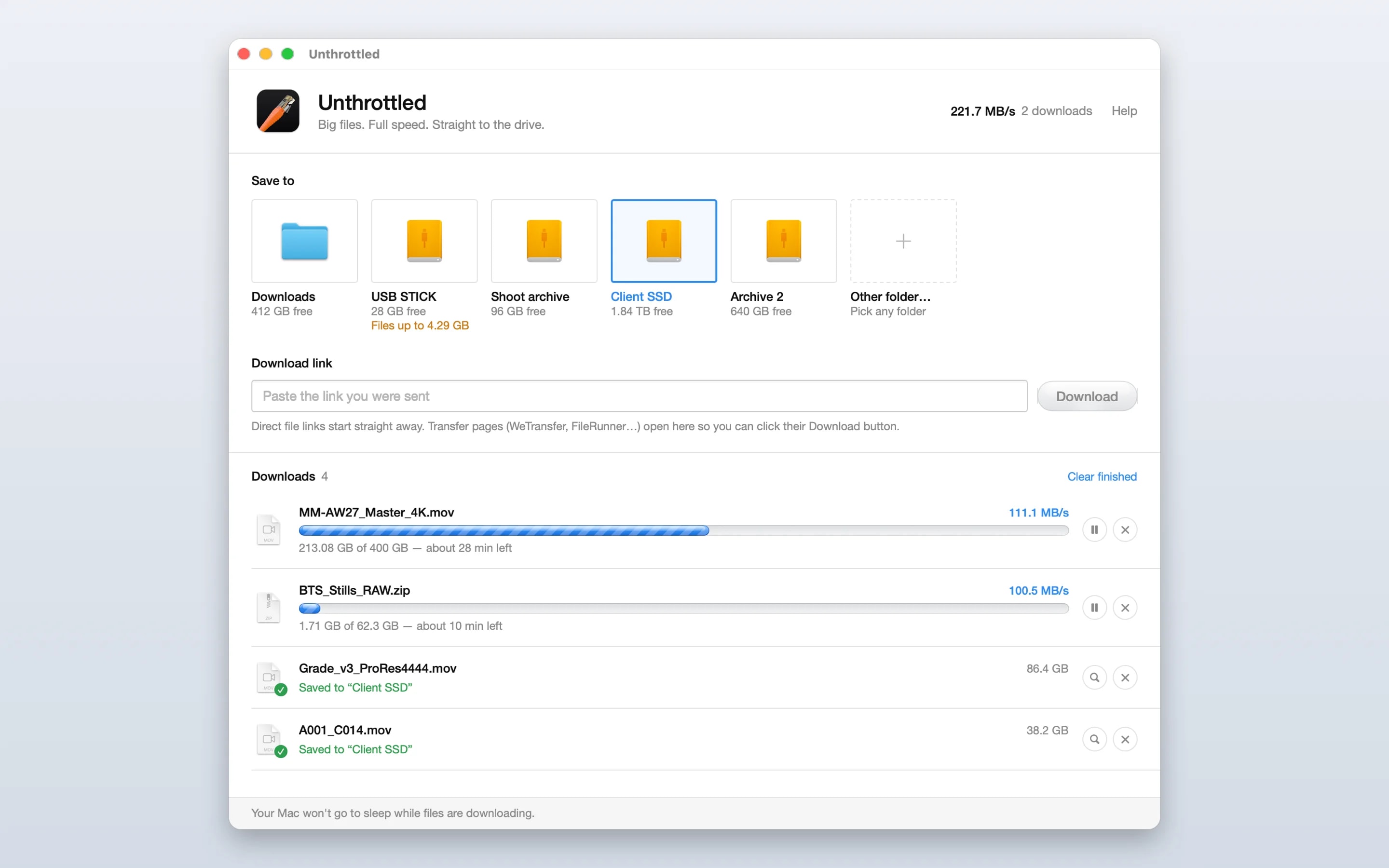Click the Archive 2 label
Viewport: 1389px width, 868px height.
point(757,297)
